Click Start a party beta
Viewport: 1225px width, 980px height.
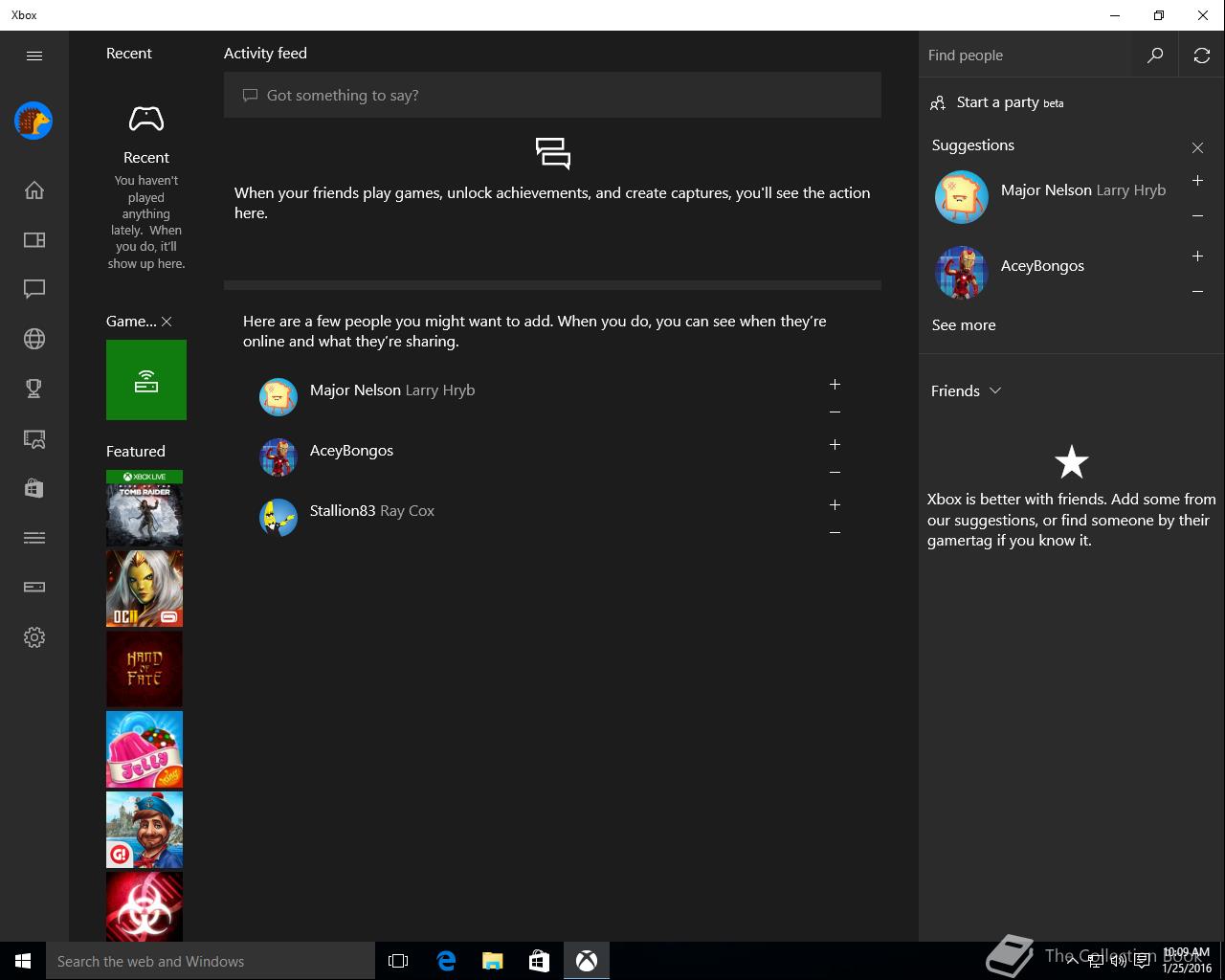[997, 102]
